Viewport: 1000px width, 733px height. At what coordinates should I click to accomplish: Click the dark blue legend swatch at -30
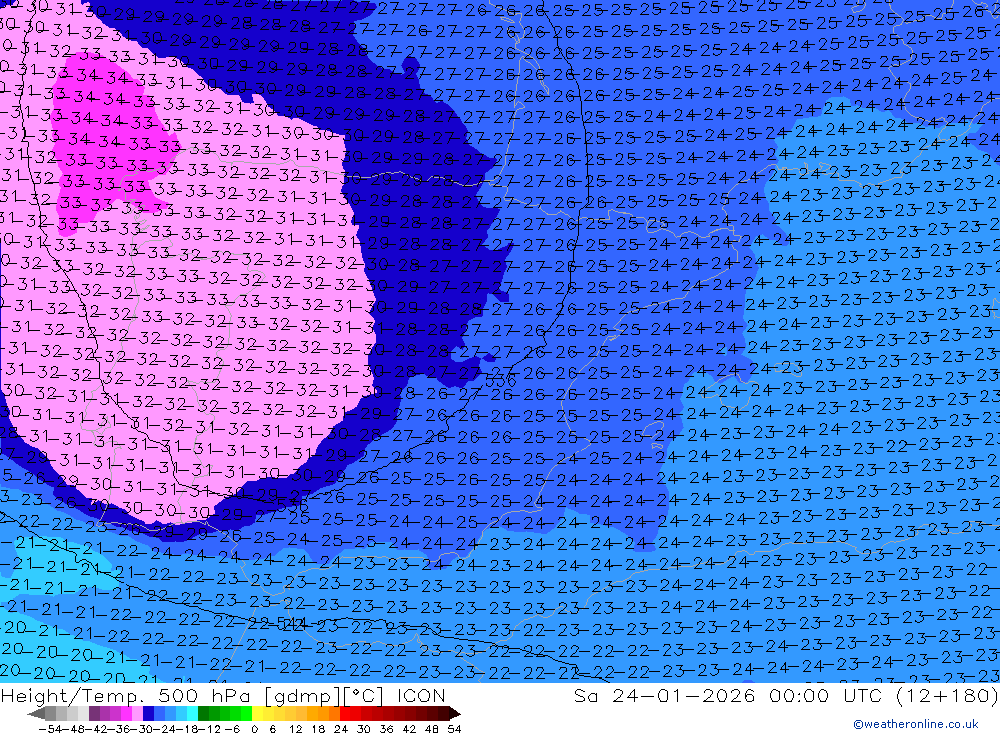point(148,713)
